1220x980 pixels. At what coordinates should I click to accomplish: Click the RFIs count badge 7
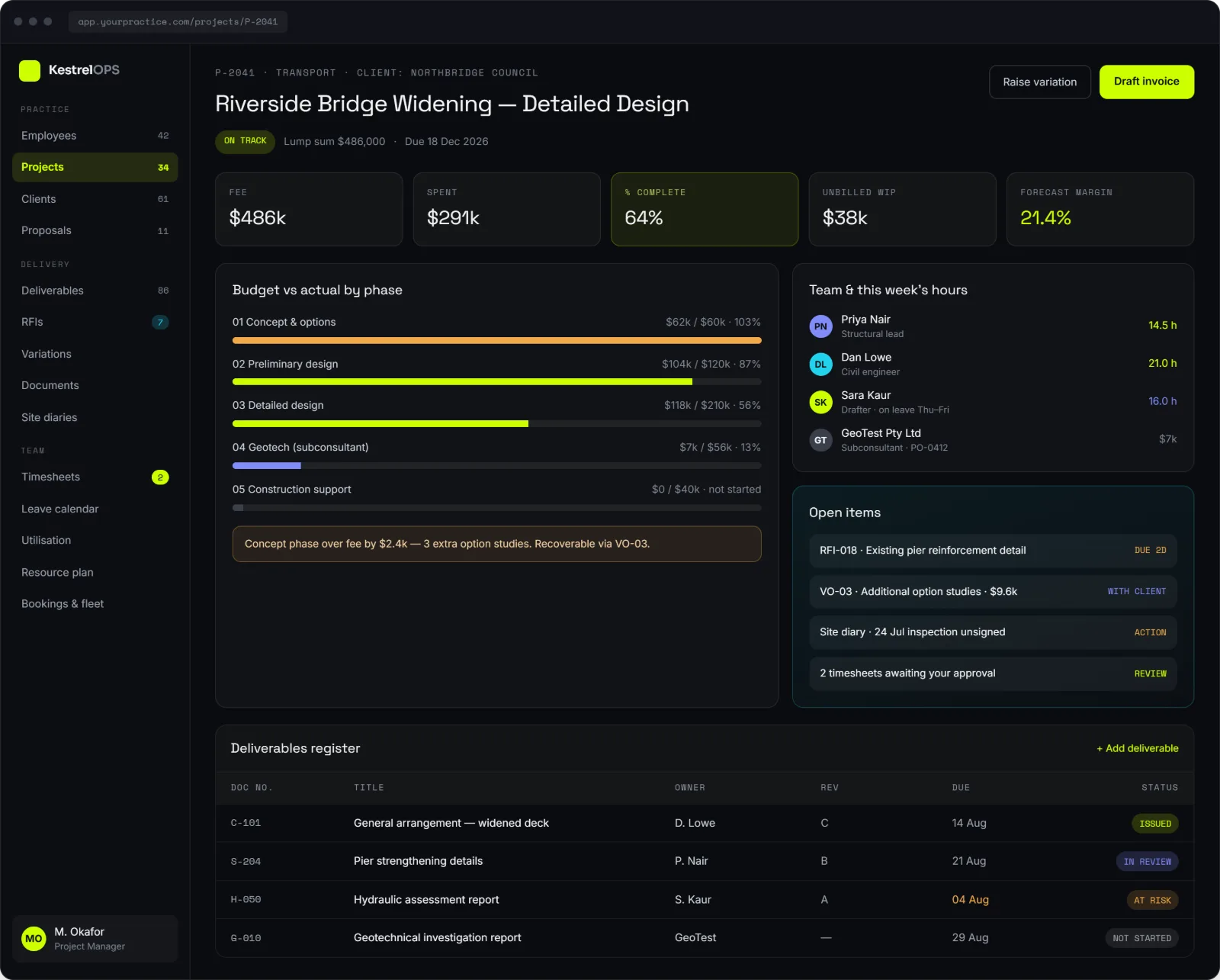coord(160,323)
